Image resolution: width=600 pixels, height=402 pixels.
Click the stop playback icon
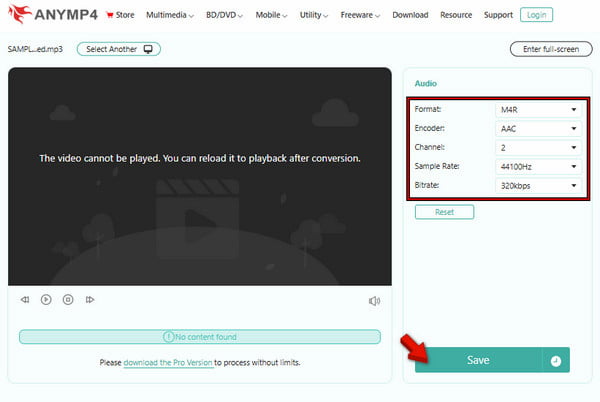pos(68,299)
